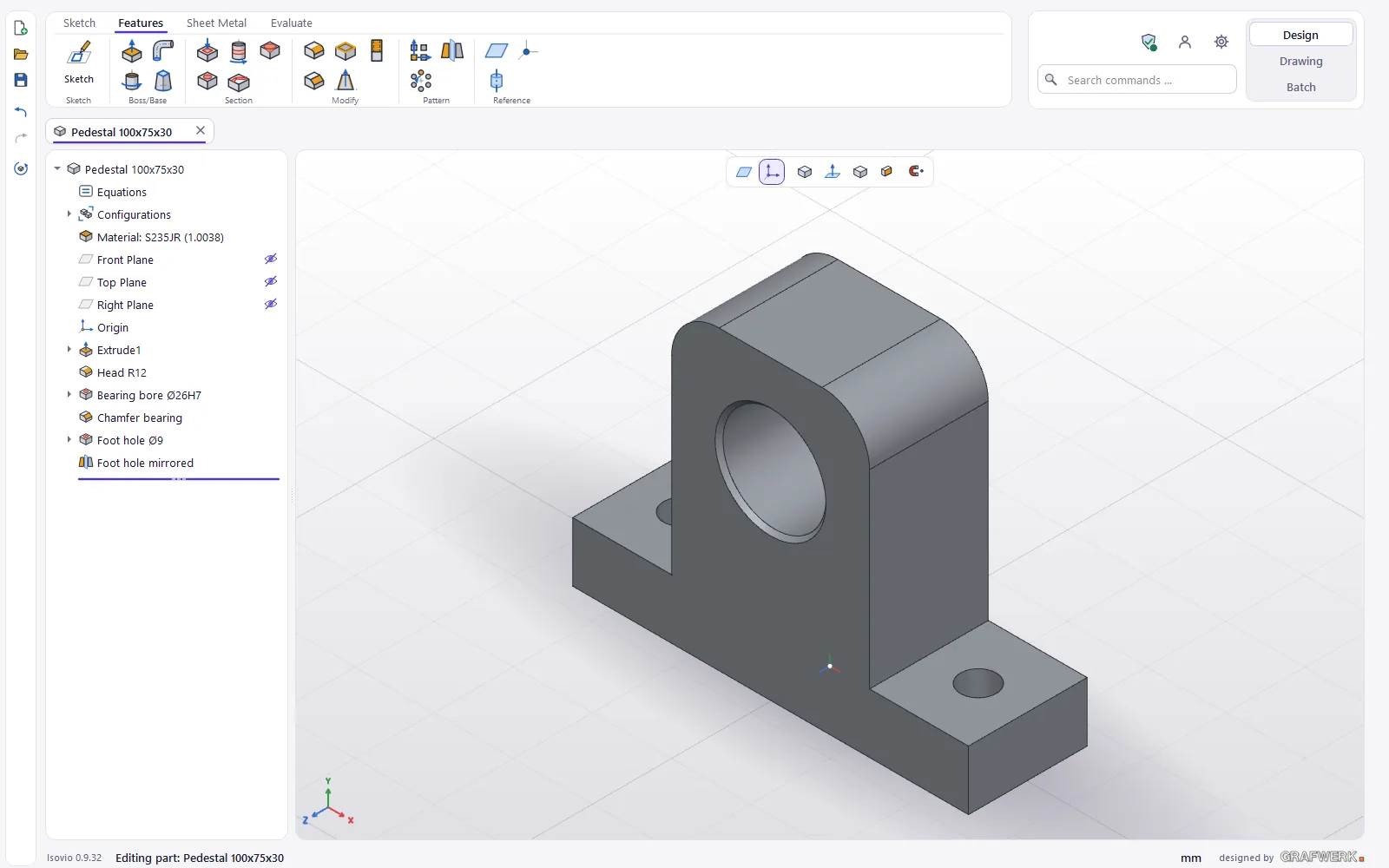Screen dimensions: 1389x868
Task: Open a file via the folder icon
Action: point(21,54)
